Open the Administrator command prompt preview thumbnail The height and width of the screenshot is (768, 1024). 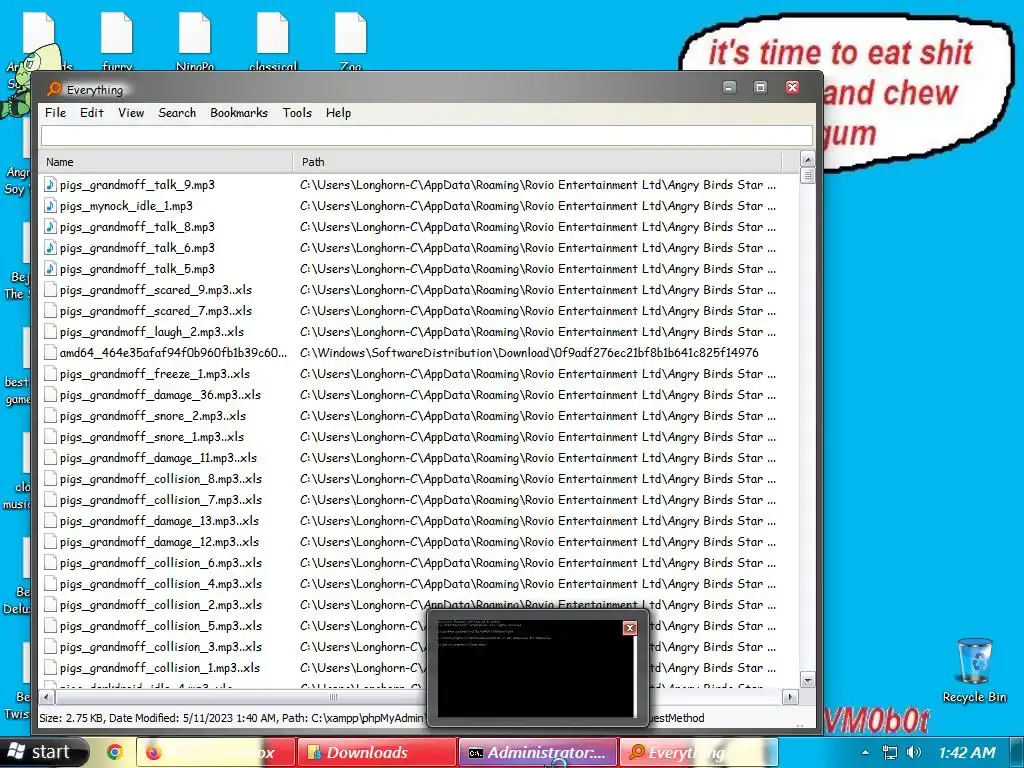point(536,667)
